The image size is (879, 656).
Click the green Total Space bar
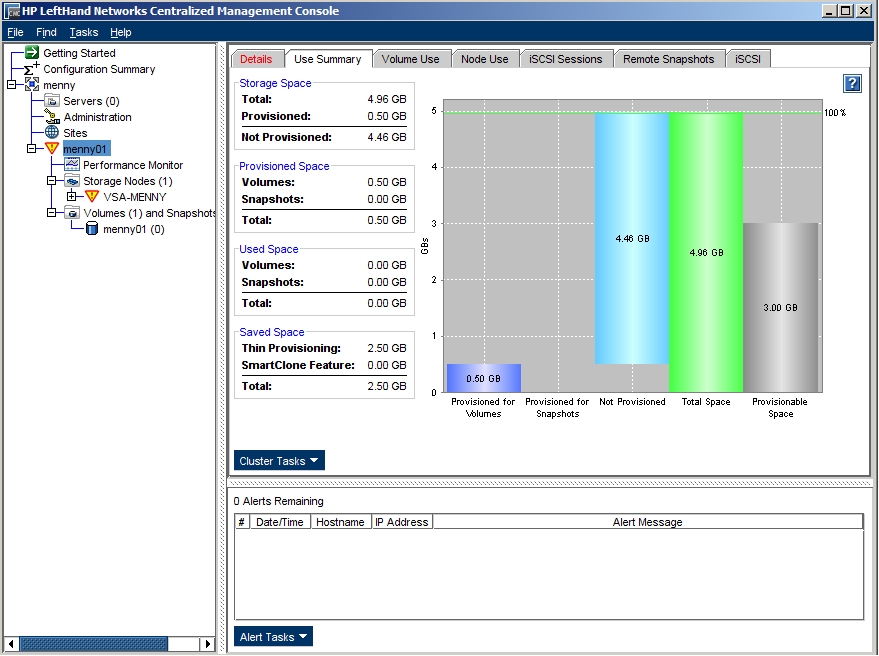tap(706, 252)
